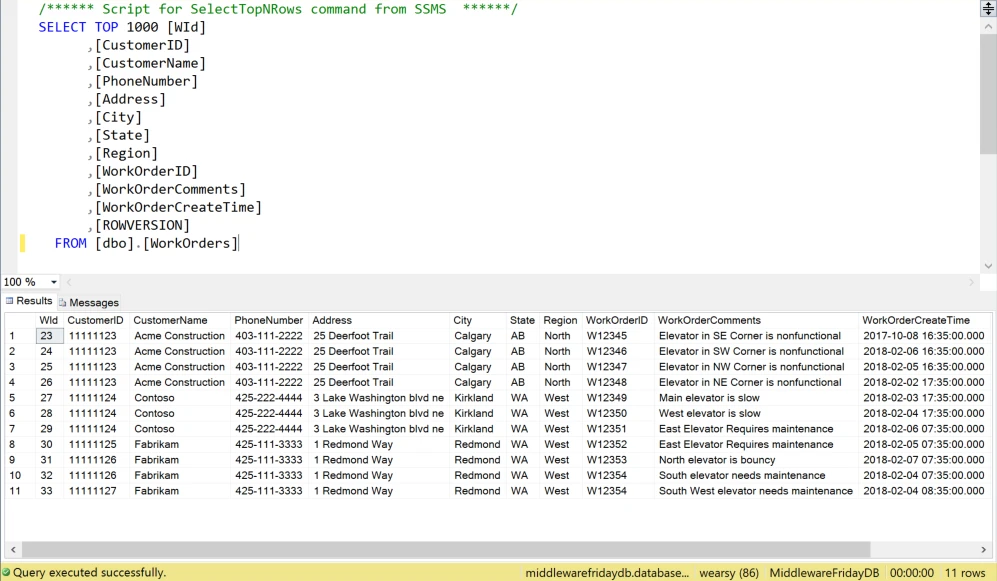Click the green query success status icon
The height and width of the screenshot is (581, 997).
coord(6,573)
